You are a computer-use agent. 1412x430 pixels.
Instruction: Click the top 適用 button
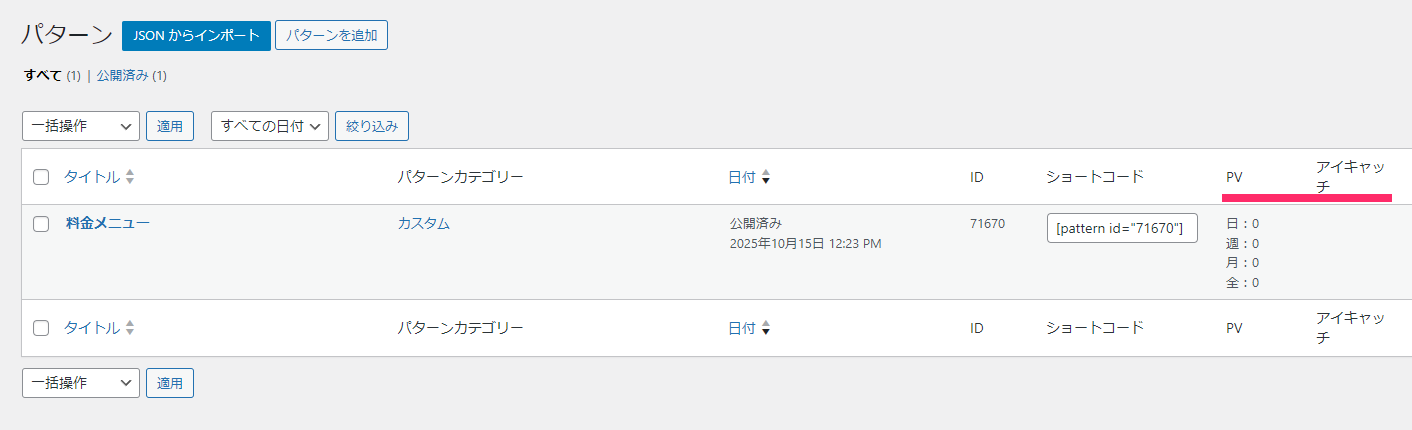coord(170,126)
